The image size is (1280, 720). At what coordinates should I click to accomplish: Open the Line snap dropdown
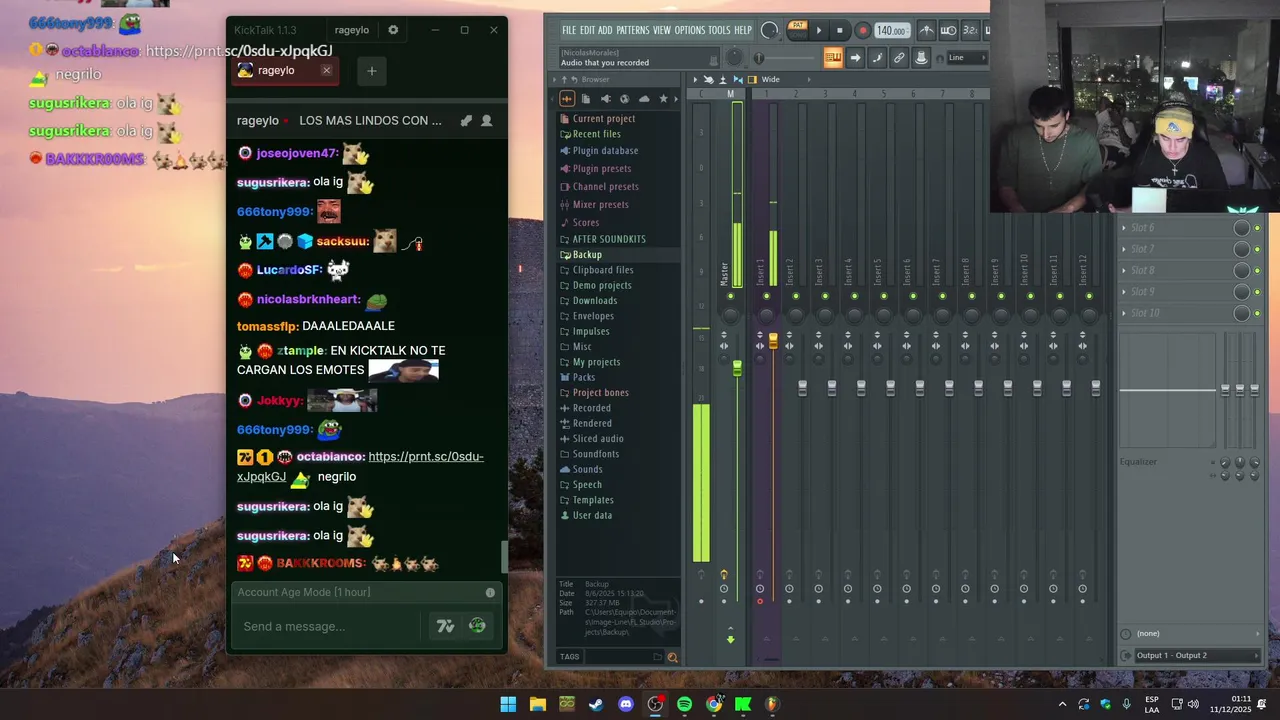(965, 58)
